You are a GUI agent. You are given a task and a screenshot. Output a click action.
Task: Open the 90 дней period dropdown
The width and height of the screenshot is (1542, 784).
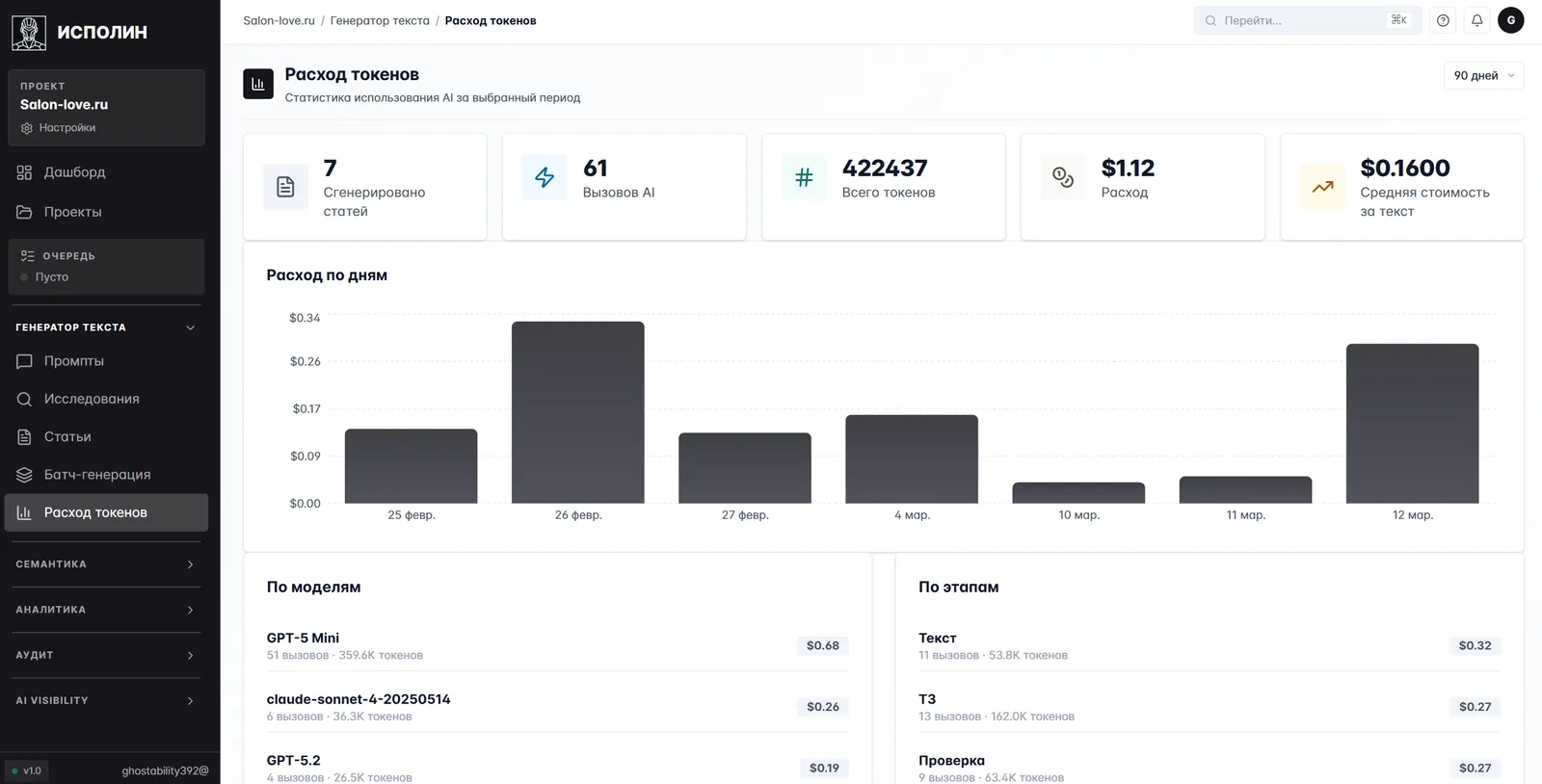pos(1483,75)
